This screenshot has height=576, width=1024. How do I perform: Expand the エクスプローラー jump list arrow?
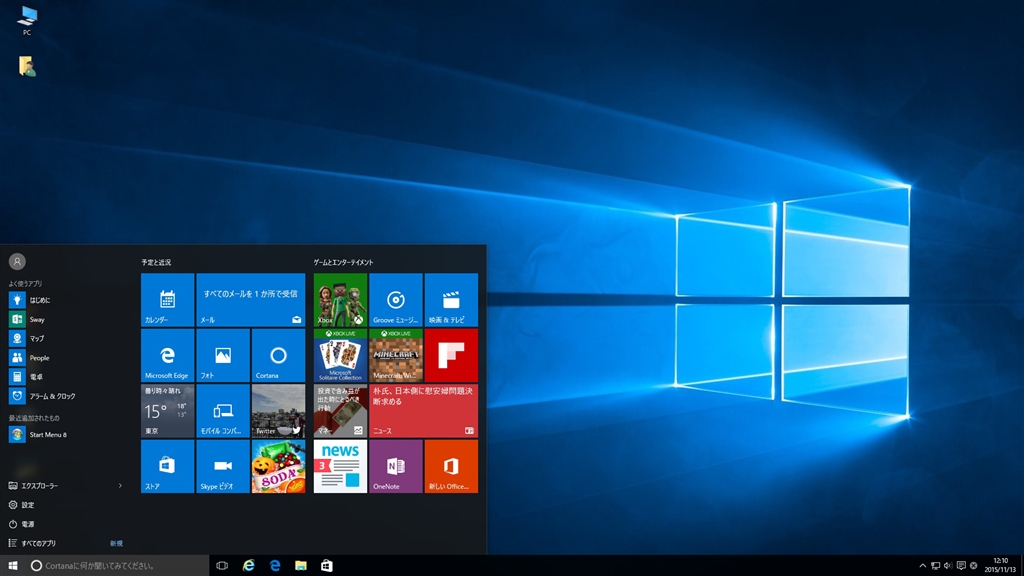120,485
